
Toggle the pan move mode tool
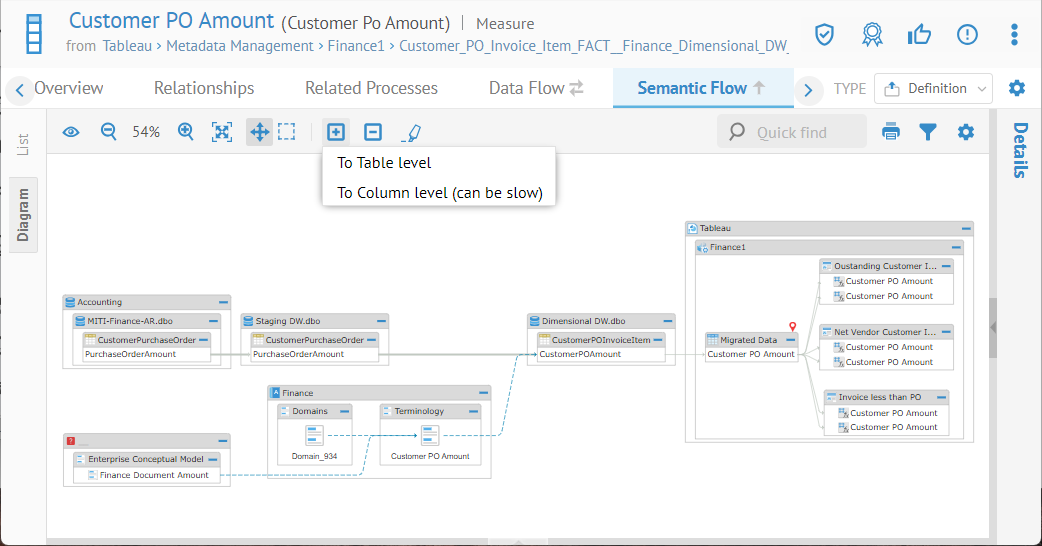click(x=259, y=132)
